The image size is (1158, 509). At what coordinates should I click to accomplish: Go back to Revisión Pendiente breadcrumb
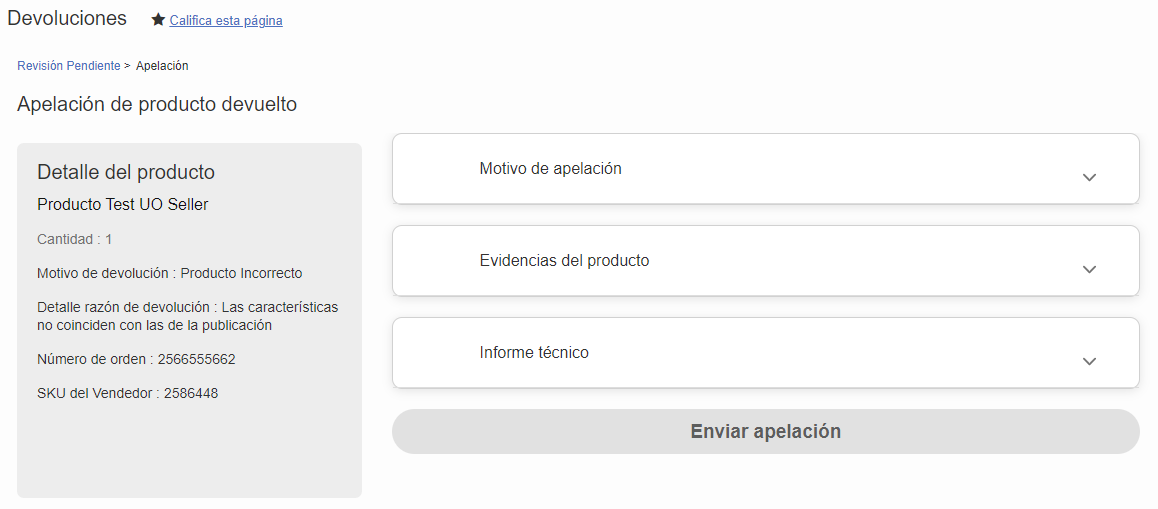click(69, 66)
